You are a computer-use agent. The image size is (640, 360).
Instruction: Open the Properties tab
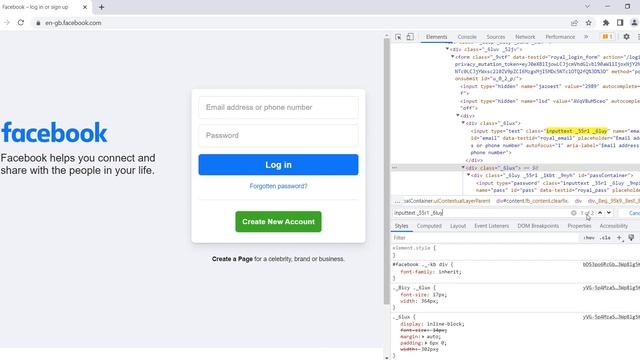[579, 226]
